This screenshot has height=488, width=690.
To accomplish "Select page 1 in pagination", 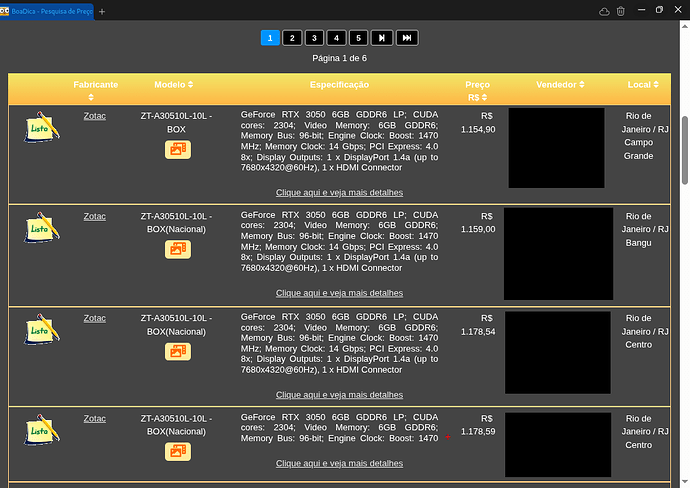I will pos(270,38).
